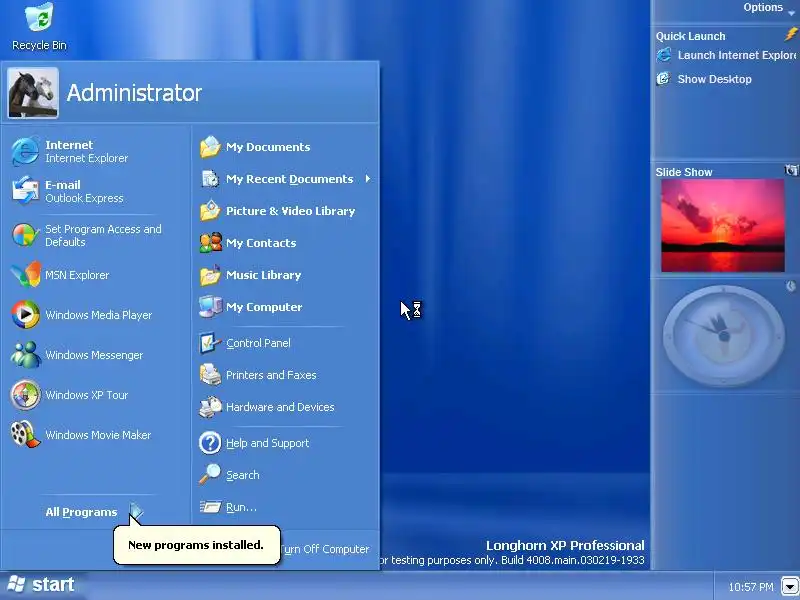Image resolution: width=800 pixels, height=600 pixels.
Task: Click the New programs installed balloon
Action: point(196,545)
